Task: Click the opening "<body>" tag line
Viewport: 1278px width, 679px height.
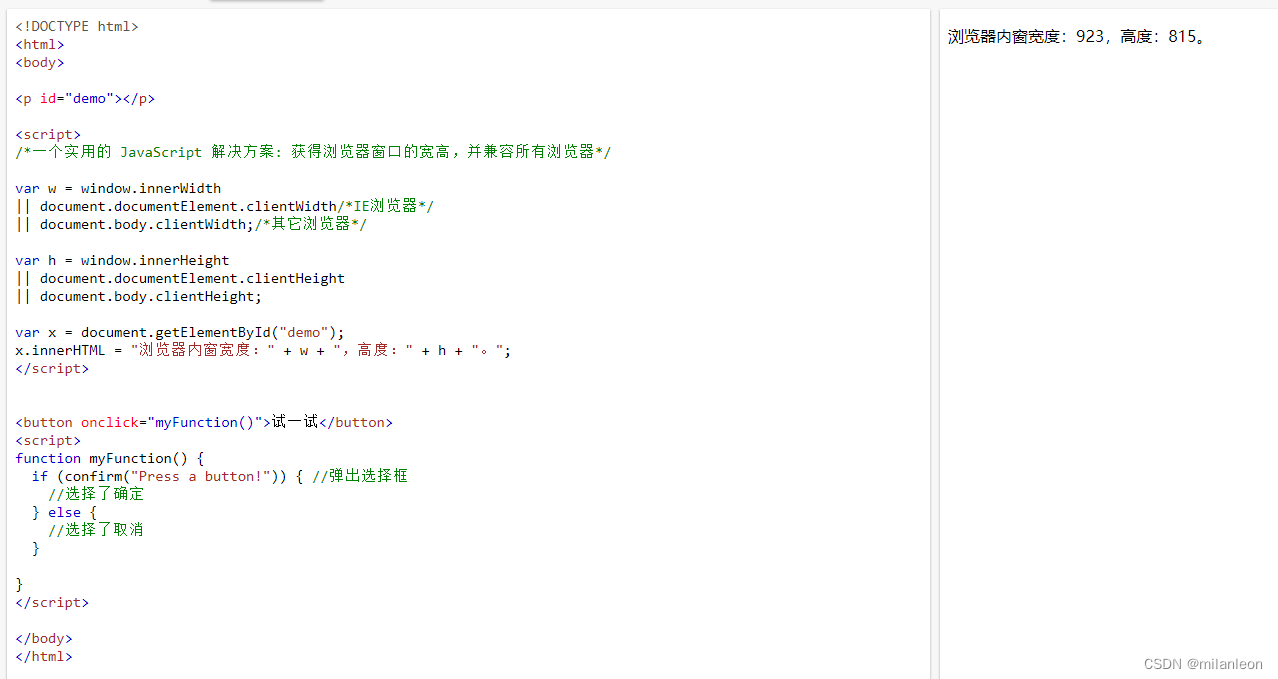Action: tap(40, 63)
